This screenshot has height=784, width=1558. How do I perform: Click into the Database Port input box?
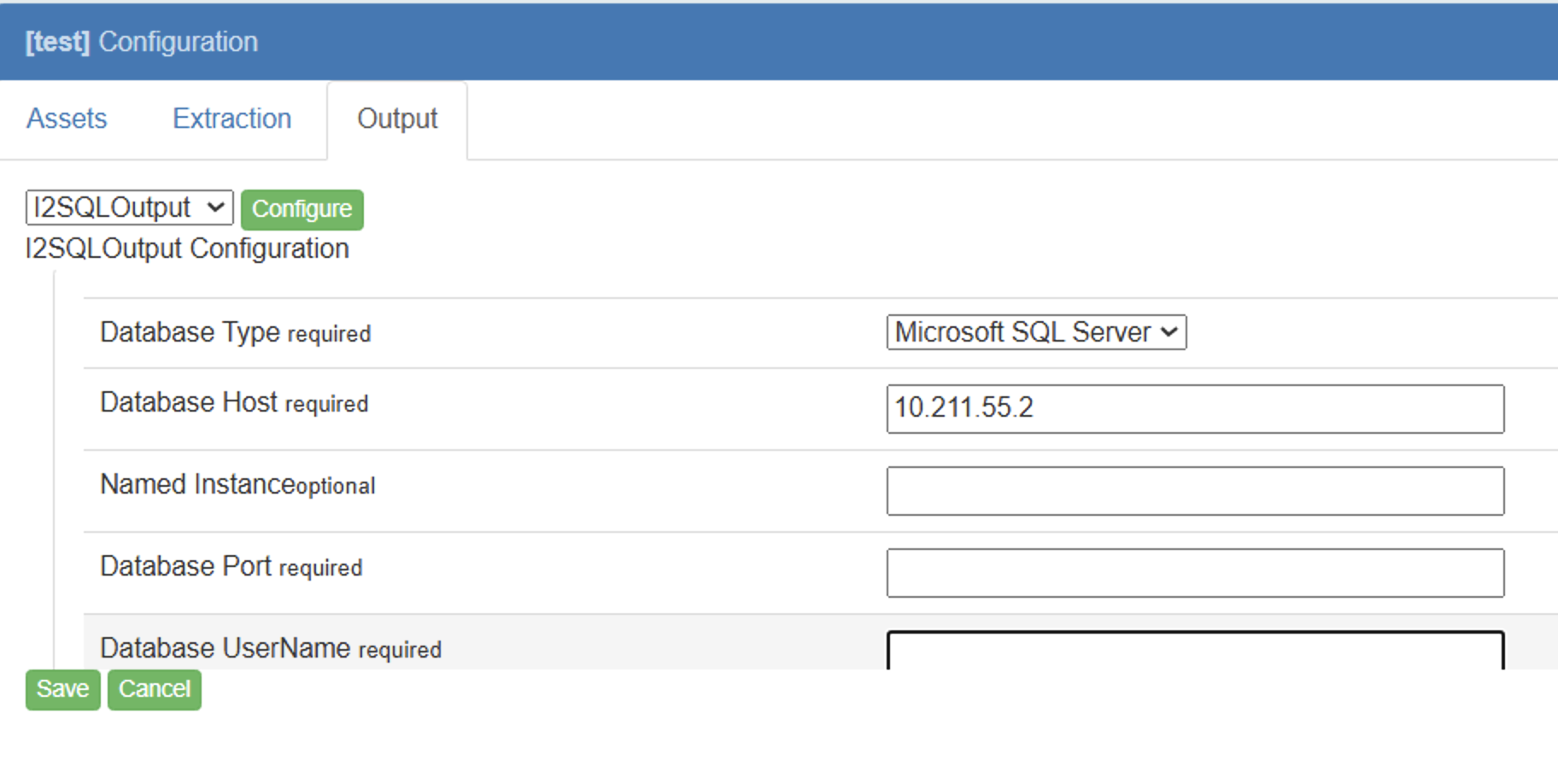pos(1195,572)
